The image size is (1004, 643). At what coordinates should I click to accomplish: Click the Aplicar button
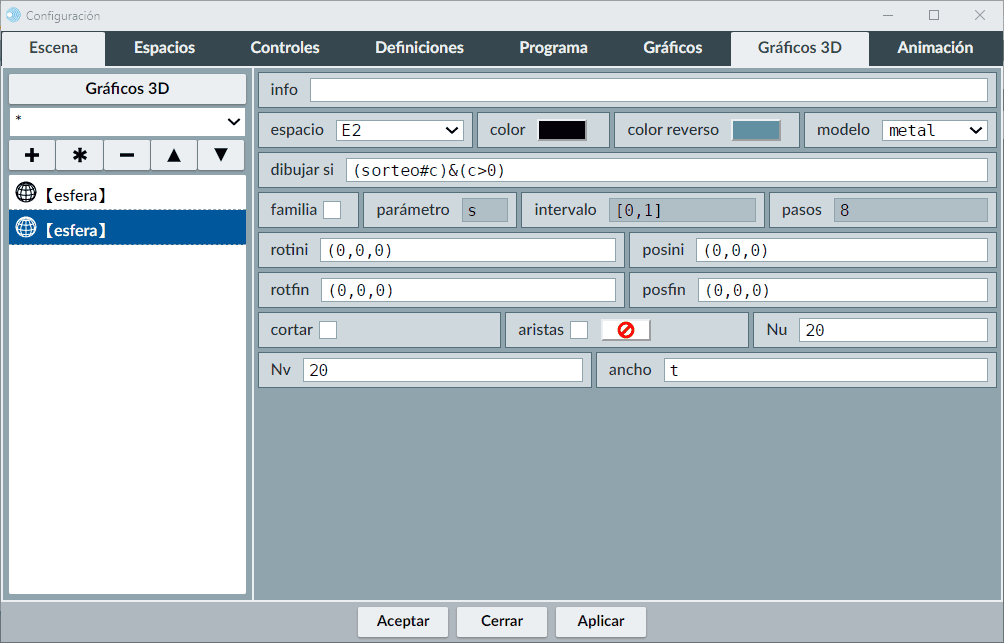point(601,621)
